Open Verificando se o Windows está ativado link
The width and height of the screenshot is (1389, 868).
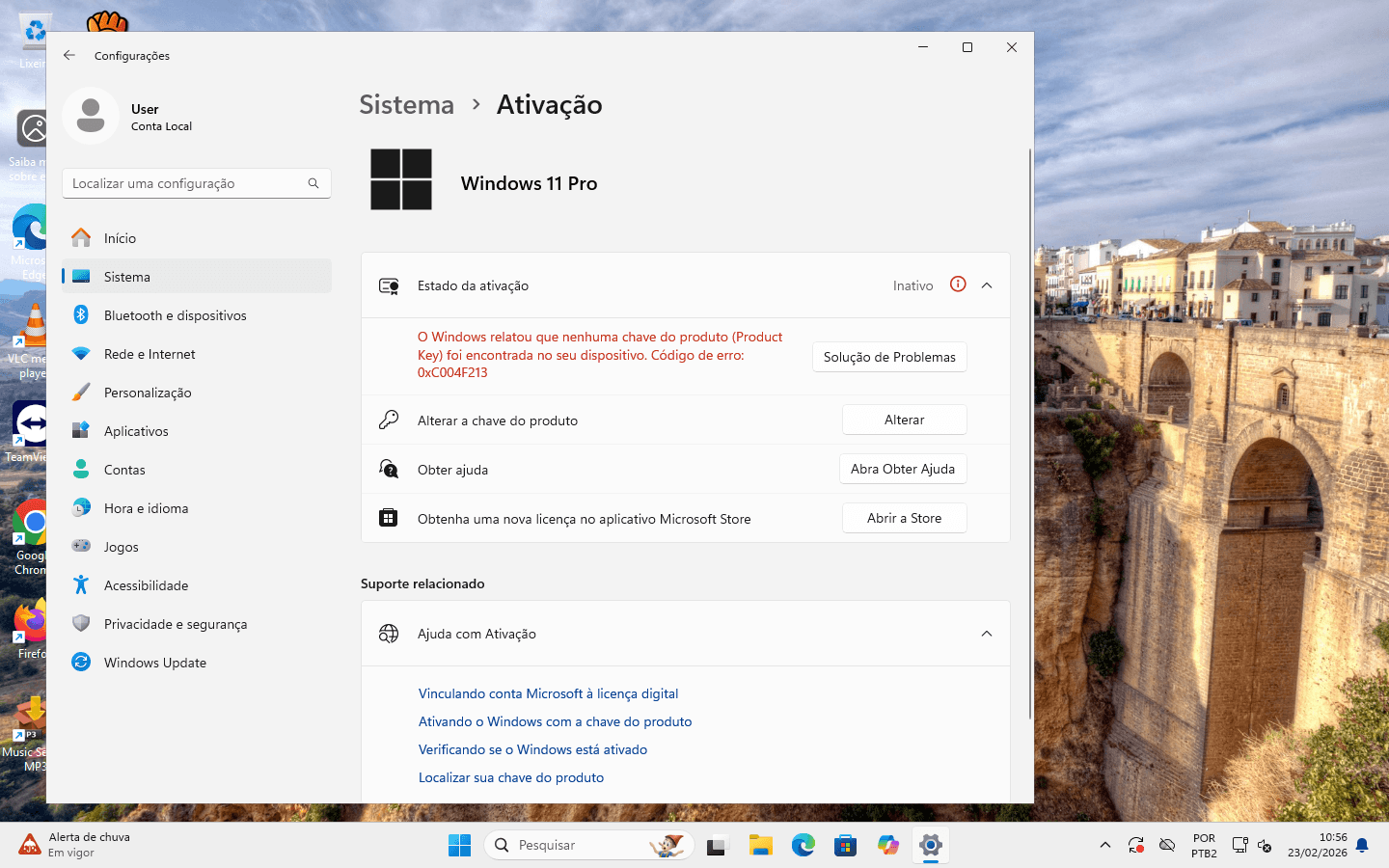(532, 749)
